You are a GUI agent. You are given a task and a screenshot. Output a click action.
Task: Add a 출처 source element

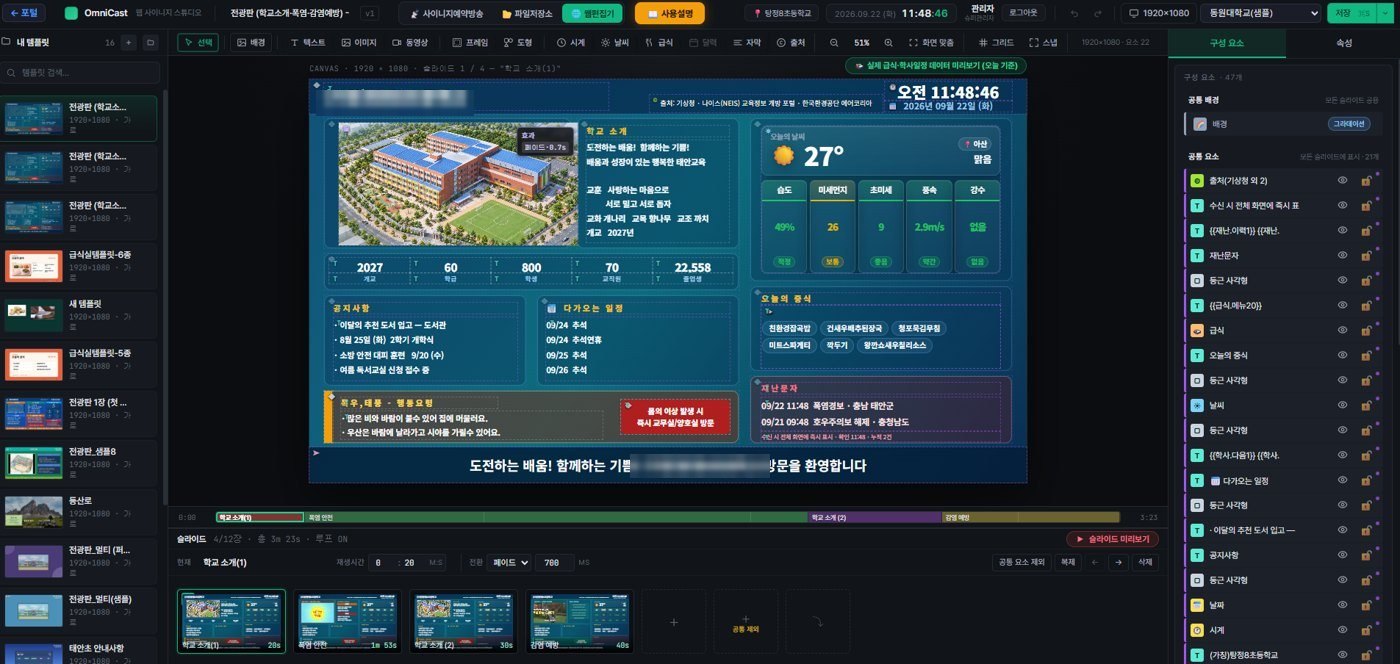click(x=791, y=43)
